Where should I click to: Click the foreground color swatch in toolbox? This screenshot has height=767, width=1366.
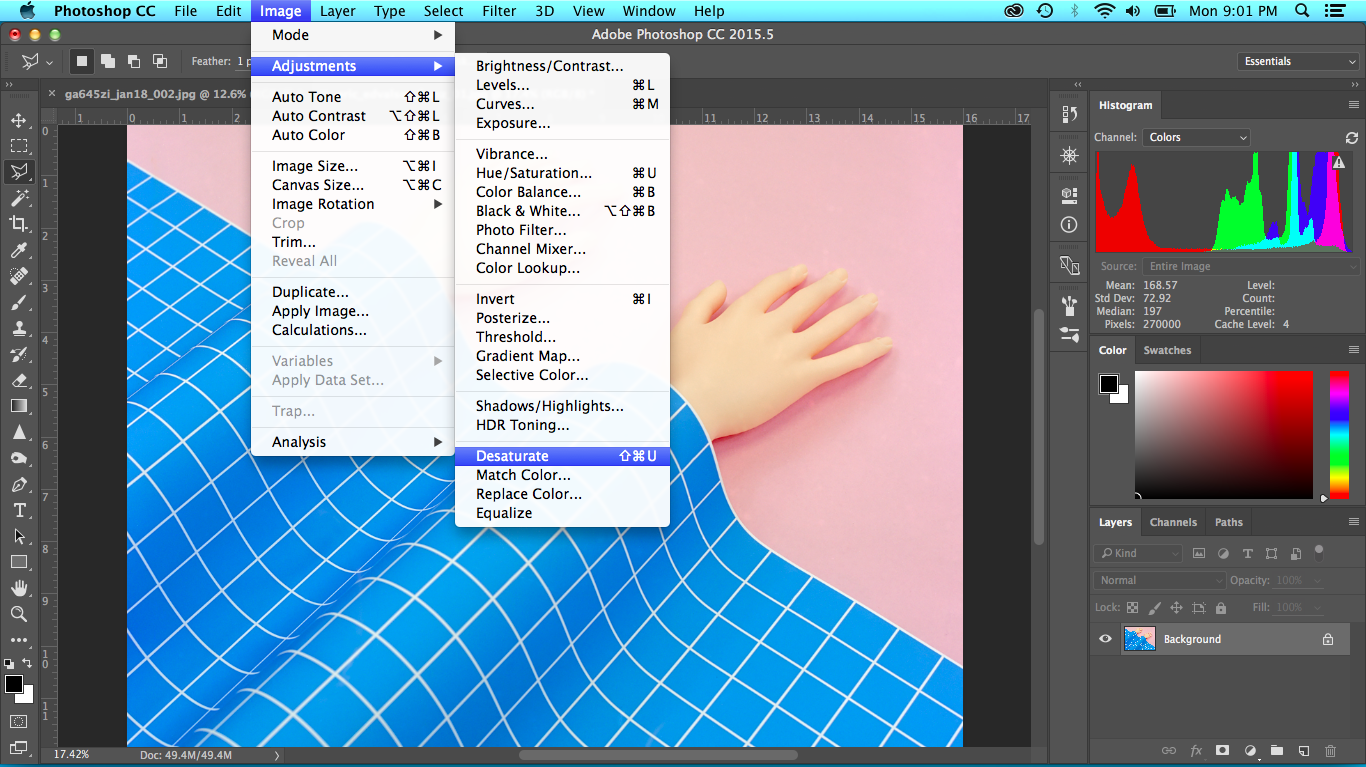(x=13, y=684)
